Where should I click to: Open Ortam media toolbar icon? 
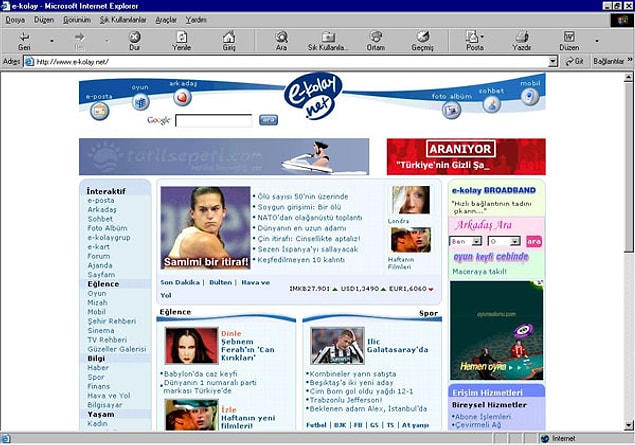376,41
